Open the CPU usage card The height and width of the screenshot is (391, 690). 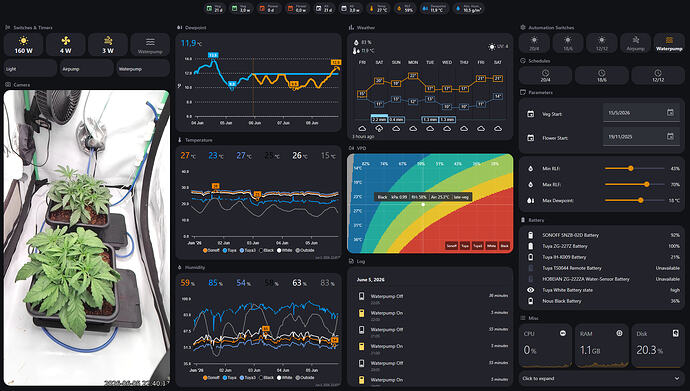(545, 346)
